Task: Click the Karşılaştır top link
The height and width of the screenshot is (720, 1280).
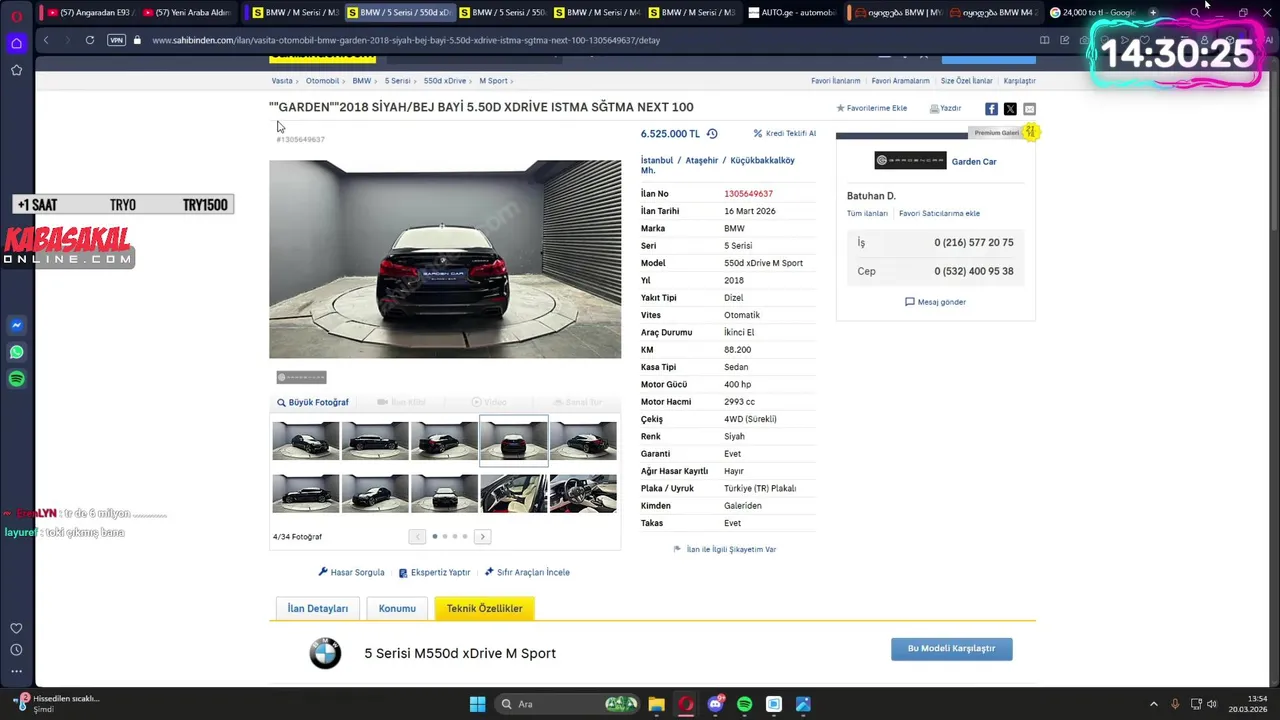Action: [x=1019, y=81]
